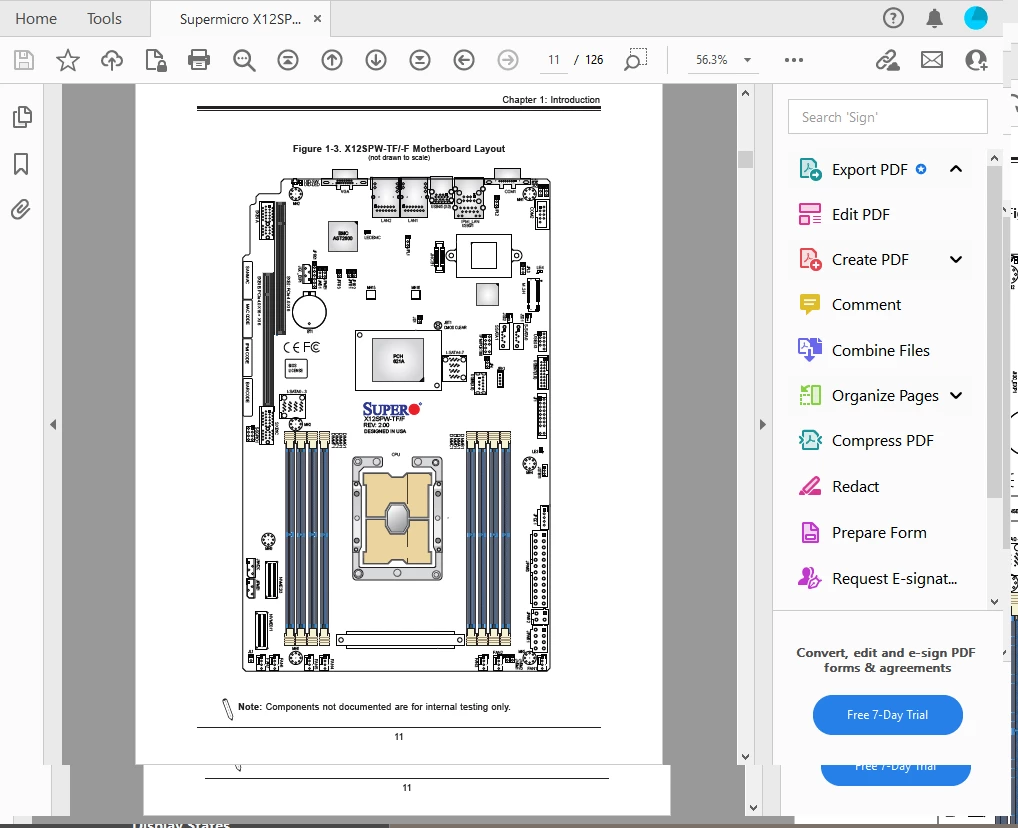Click the share with others person icon
Image resolution: width=1018 pixels, height=828 pixels.
point(976,60)
